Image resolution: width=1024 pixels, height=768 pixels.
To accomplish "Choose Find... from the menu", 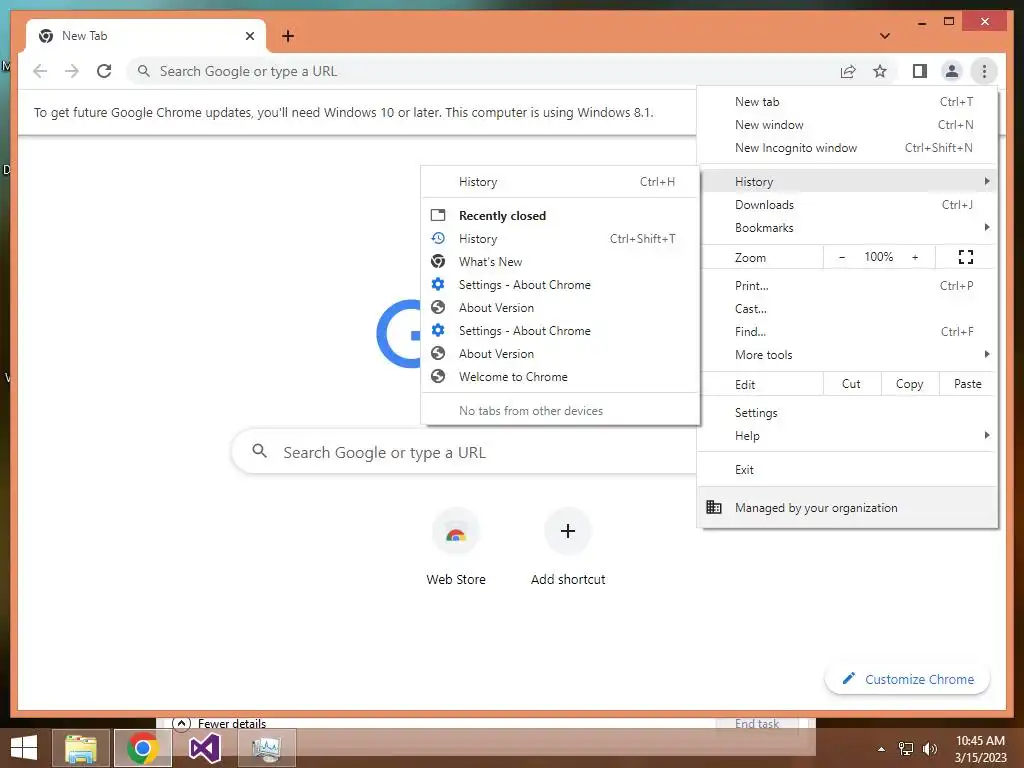I will tap(848, 332).
